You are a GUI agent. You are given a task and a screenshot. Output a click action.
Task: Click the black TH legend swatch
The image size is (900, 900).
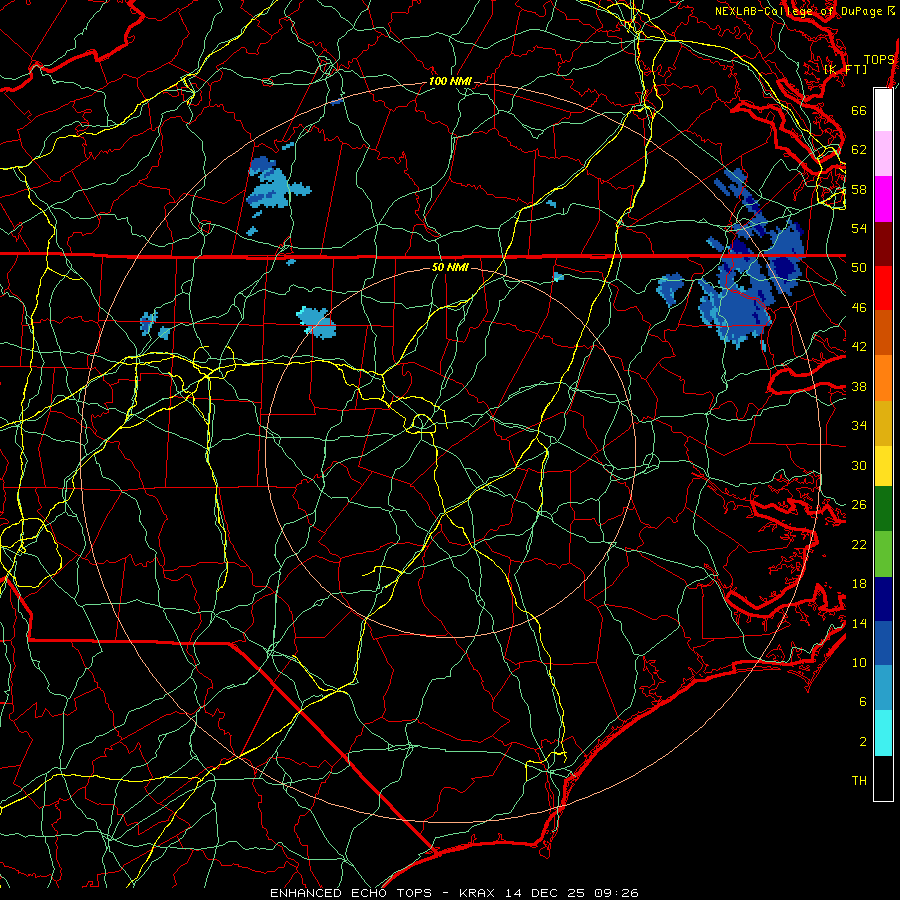pos(883,778)
